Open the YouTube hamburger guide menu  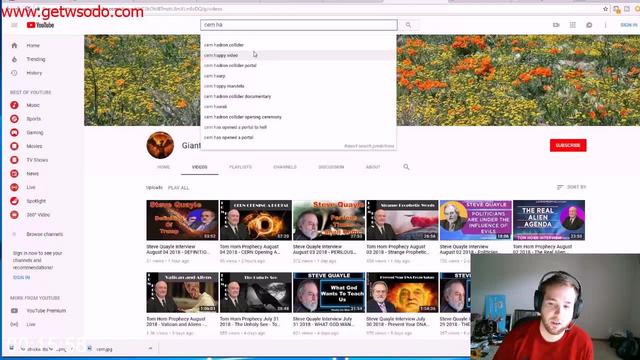(x=14, y=25)
